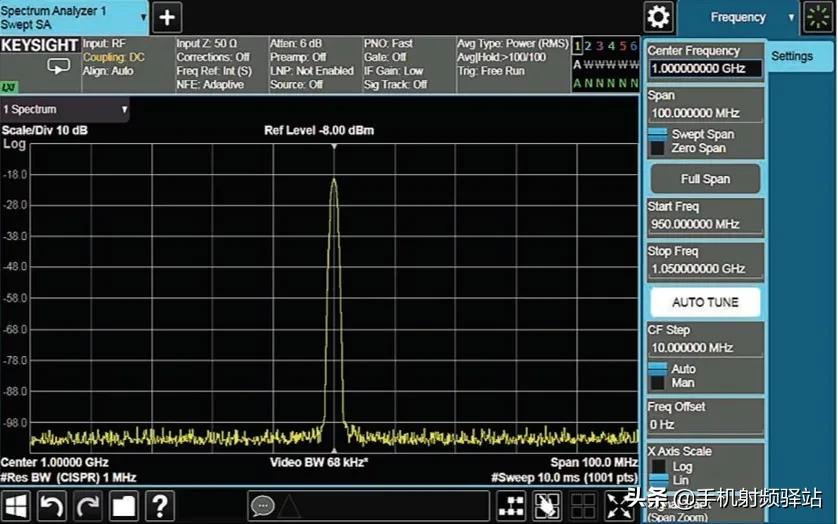Click the full screen expand arrows icon
838x524 pixels.
coord(620,506)
